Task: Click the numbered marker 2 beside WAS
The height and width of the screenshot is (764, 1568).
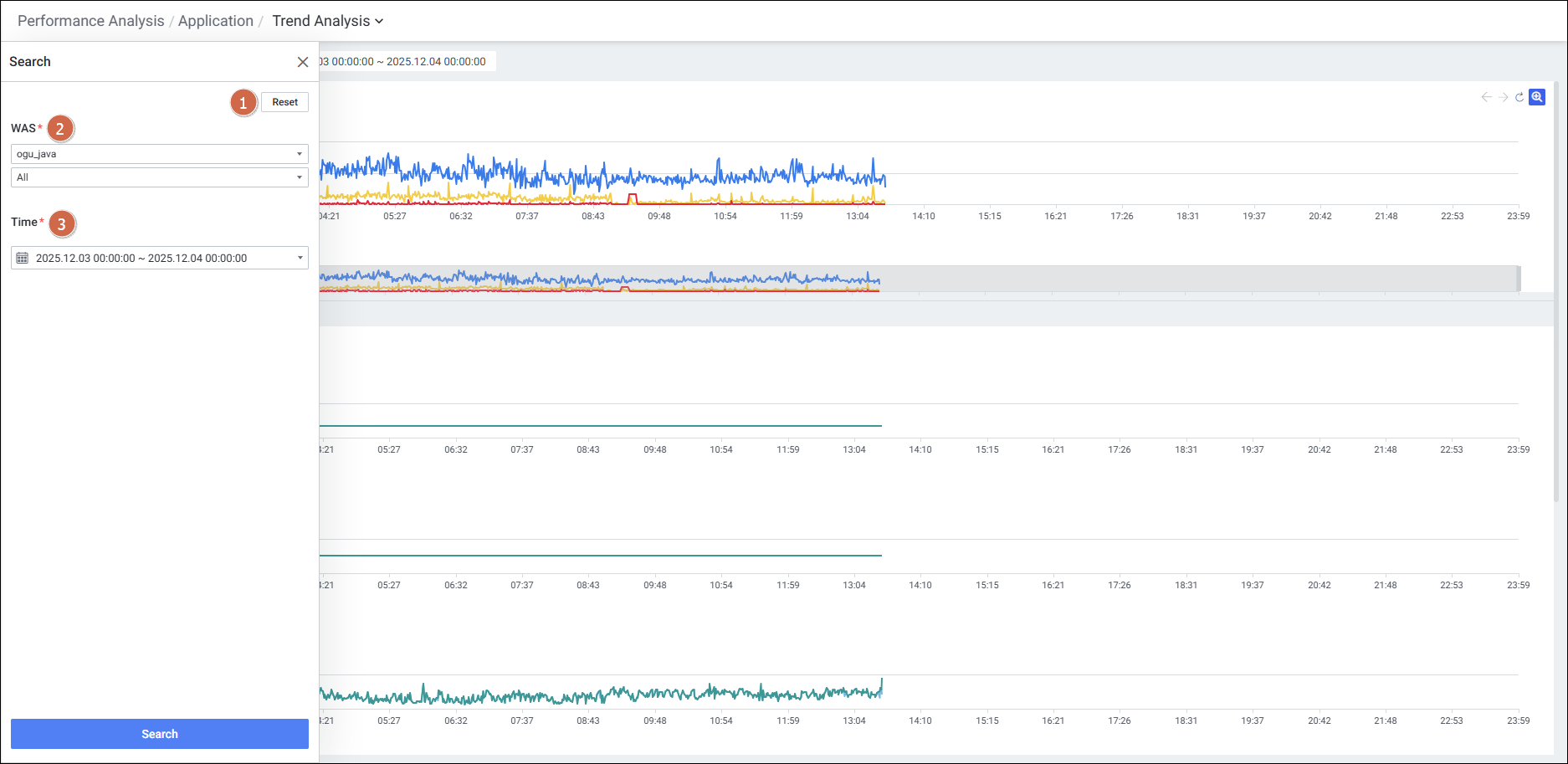Action: 60,129
